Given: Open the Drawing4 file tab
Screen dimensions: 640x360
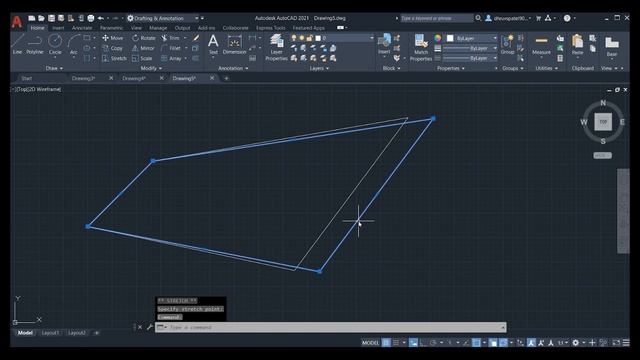Looking at the screenshot, I should pos(134,78).
